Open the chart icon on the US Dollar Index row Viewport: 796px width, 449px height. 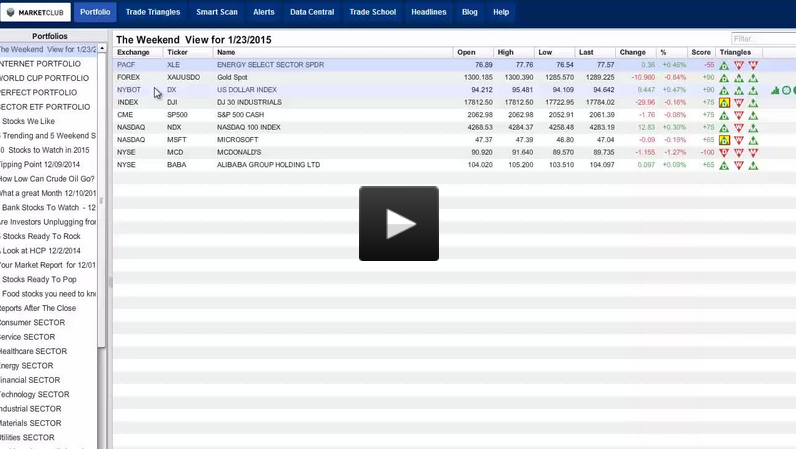775,90
